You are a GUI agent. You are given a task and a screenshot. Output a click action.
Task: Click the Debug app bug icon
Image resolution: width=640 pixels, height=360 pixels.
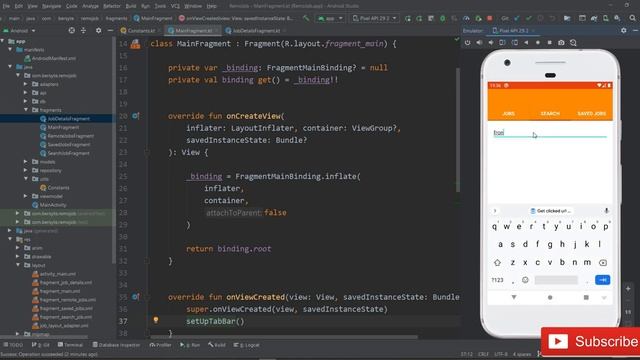[442, 18]
